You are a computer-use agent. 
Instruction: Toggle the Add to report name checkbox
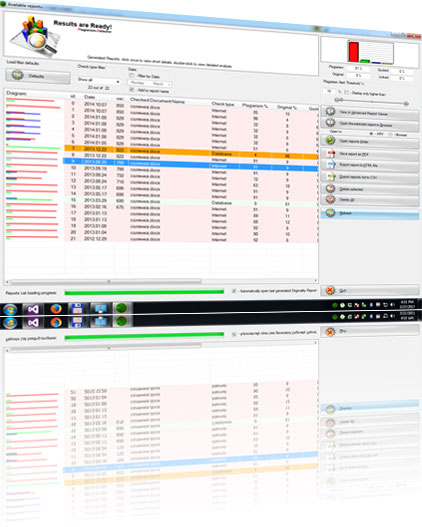pyautogui.click(x=132, y=89)
